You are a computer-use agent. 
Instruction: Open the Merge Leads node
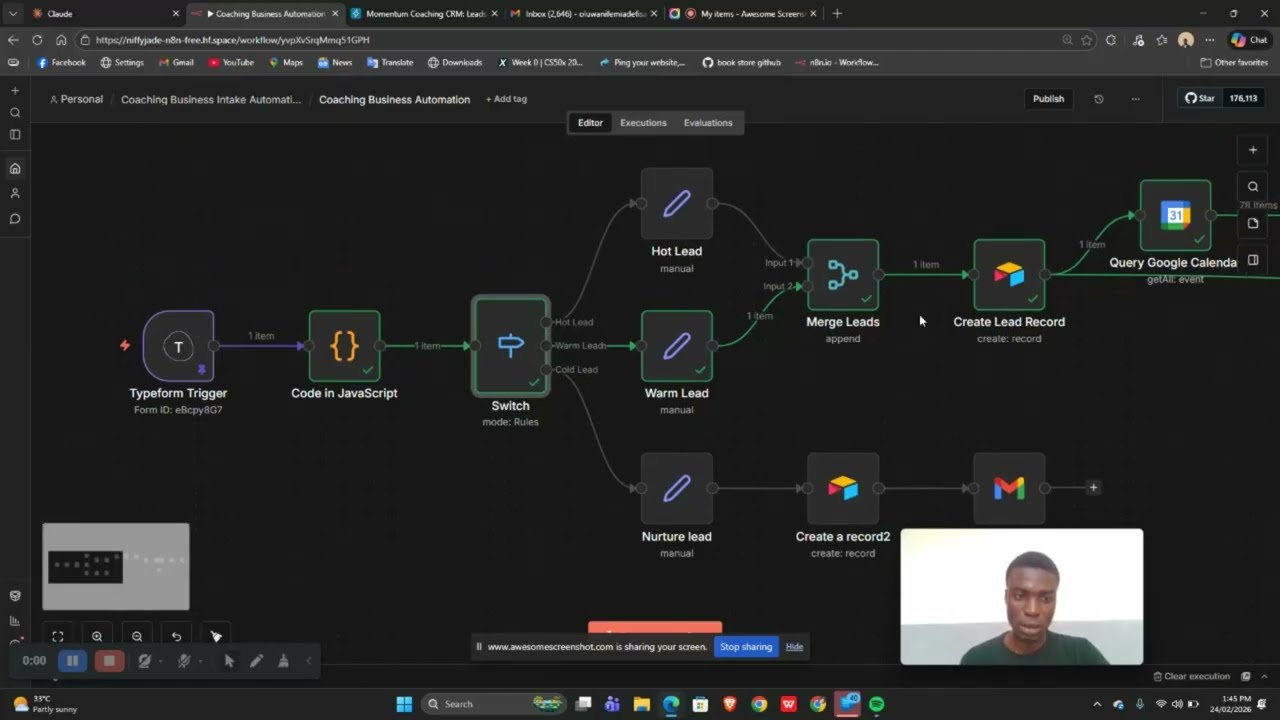click(x=843, y=275)
